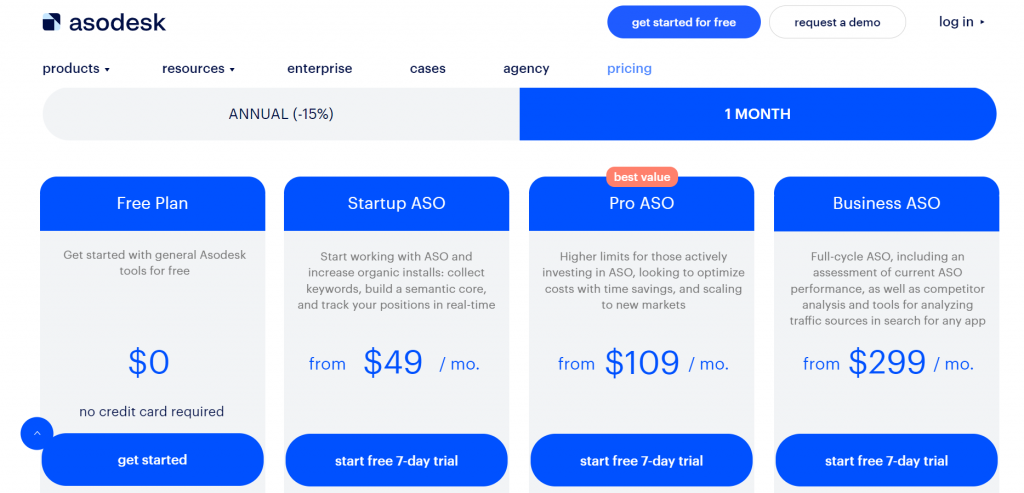Select the pricing menu item

coord(629,69)
